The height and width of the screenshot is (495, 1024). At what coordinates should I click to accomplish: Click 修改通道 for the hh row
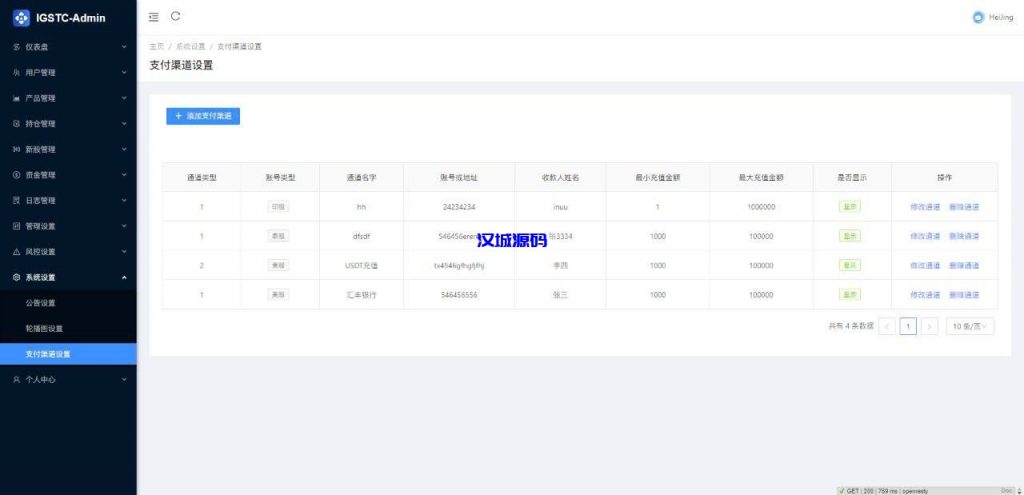(925, 207)
